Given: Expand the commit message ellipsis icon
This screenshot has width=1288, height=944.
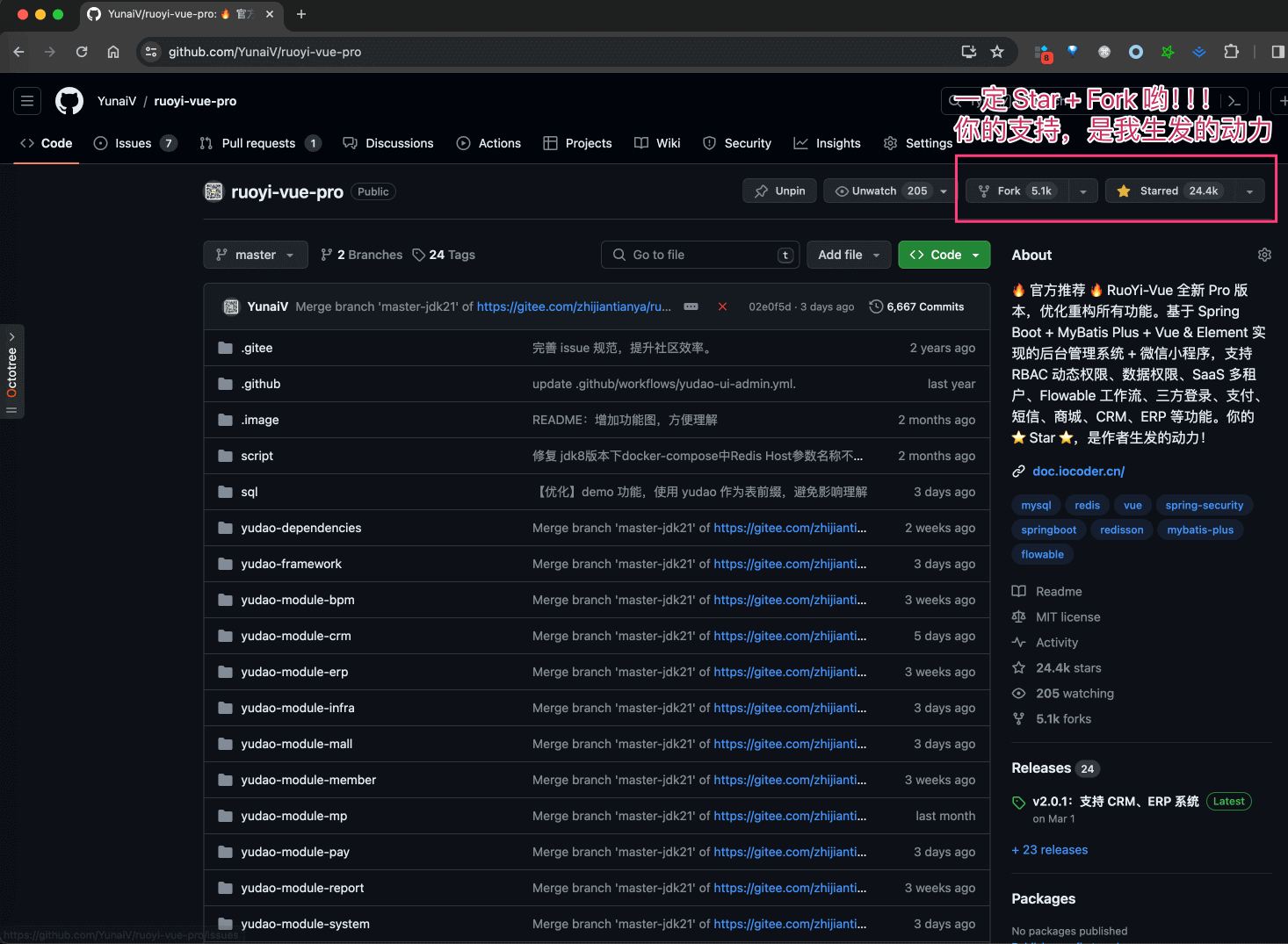Looking at the screenshot, I should tap(691, 306).
